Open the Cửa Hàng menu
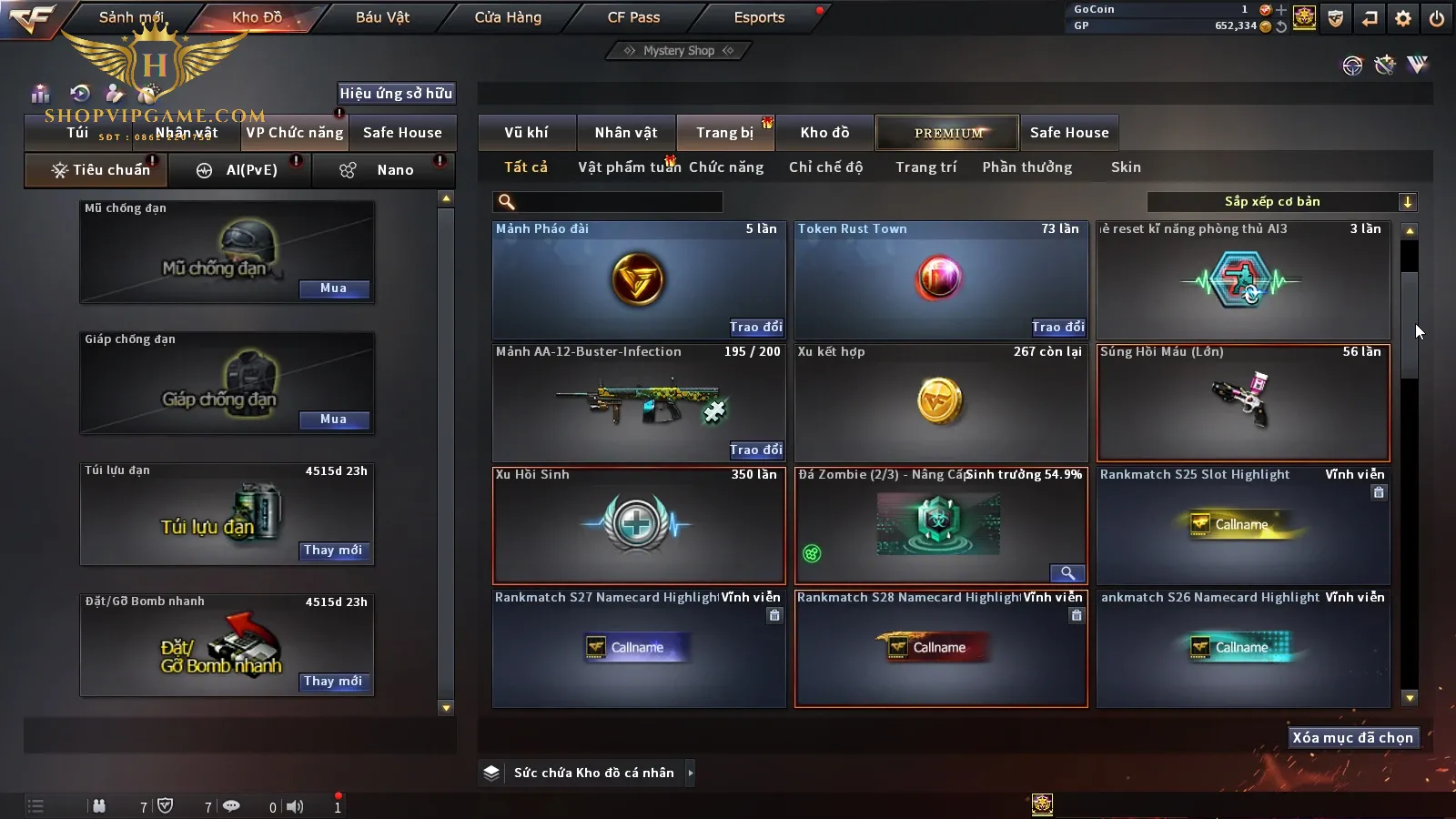1456x819 pixels. click(x=508, y=17)
